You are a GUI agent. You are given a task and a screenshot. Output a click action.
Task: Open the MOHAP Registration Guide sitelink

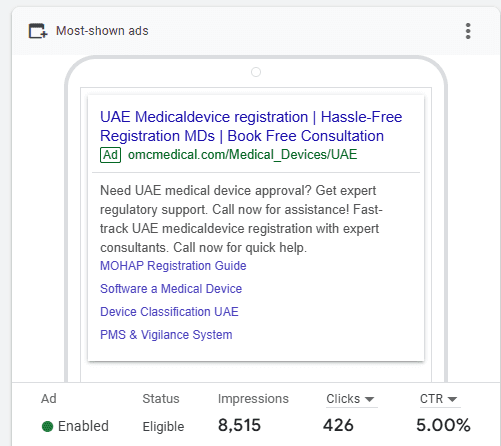pyautogui.click(x=173, y=266)
